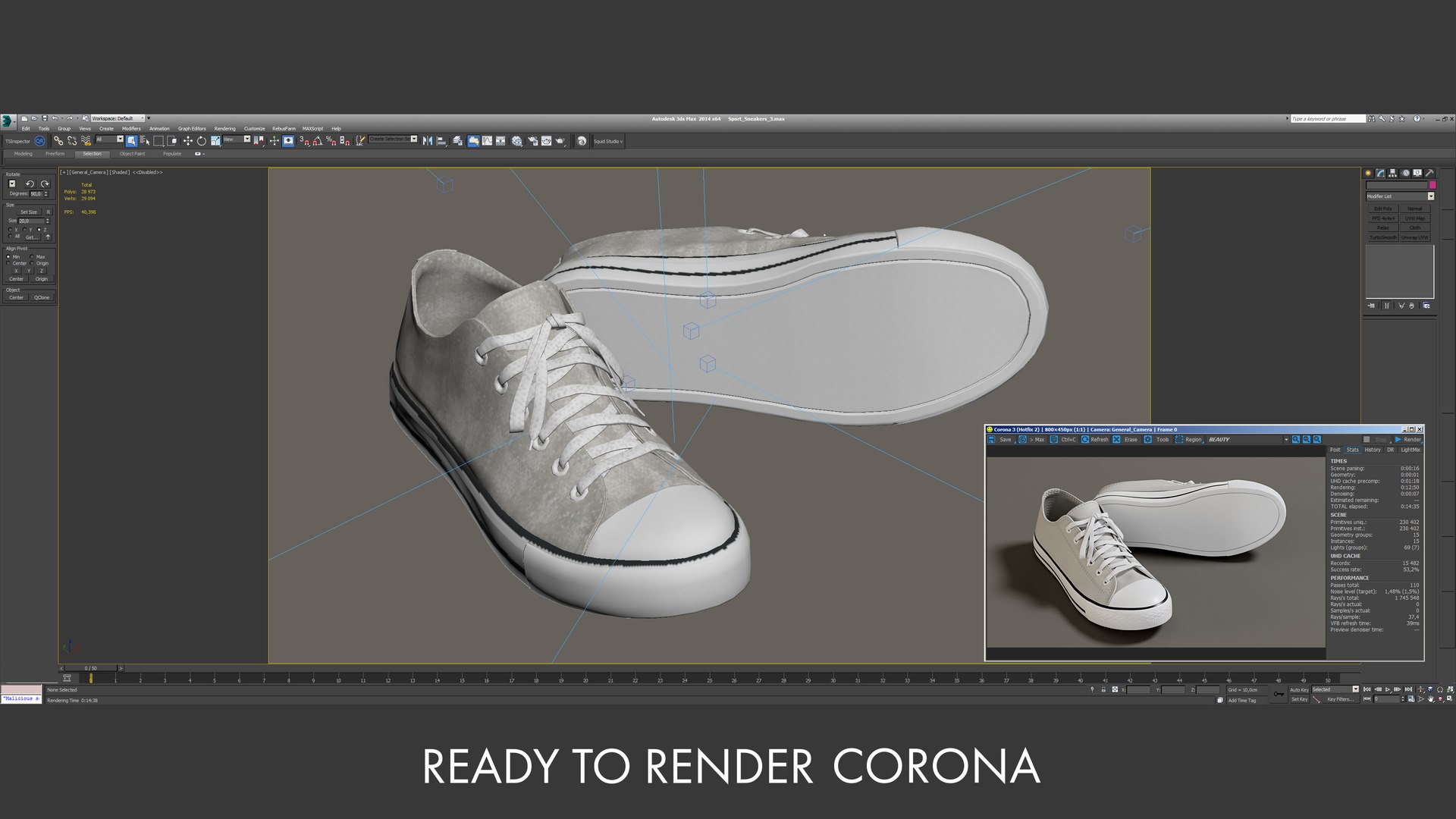Activate the Select Object tool
This screenshot has width=1456, height=819.
point(131,141)
